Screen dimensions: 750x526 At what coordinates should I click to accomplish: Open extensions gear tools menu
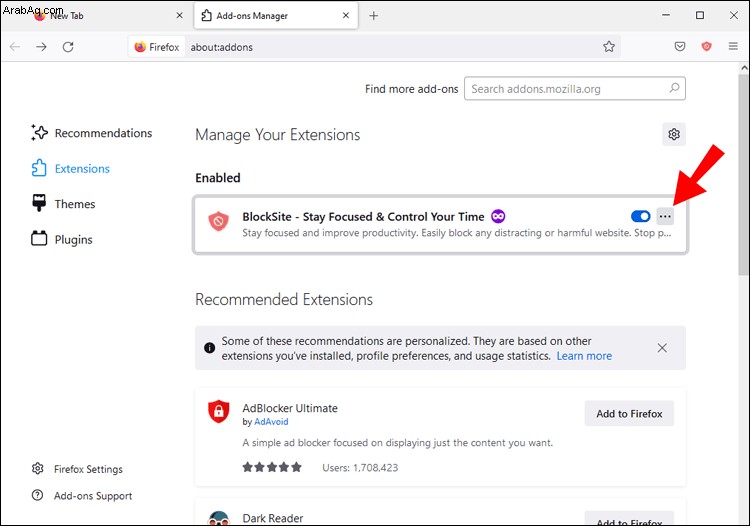674,134
